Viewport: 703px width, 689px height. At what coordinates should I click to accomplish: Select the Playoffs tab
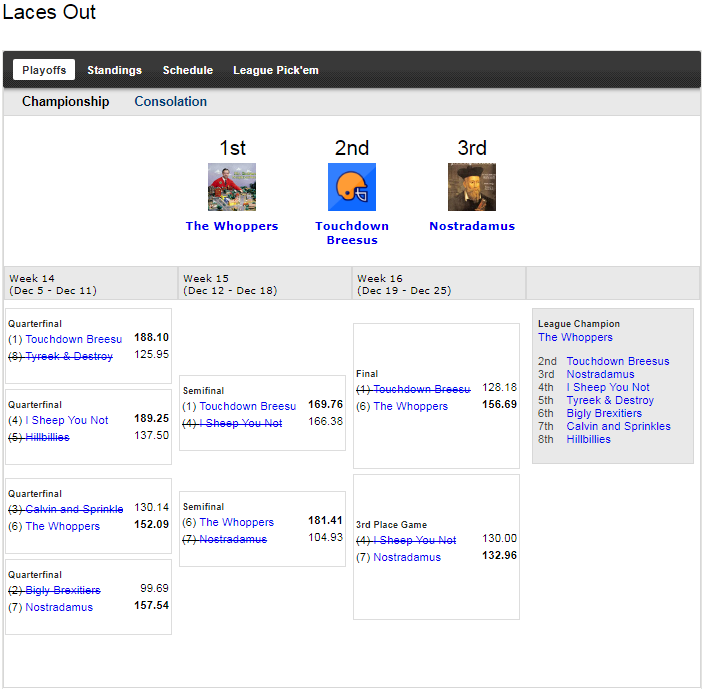[x=44, y=70]
